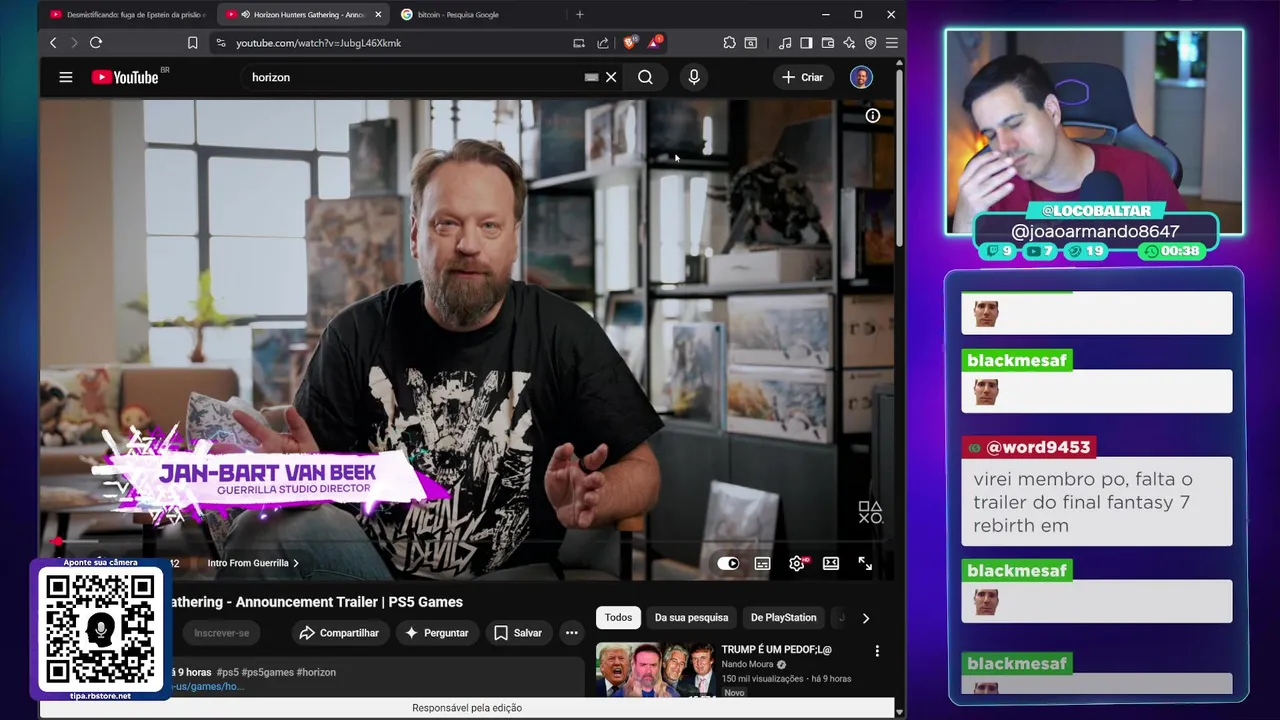
Task: Bookmark this page in the browser
Action: tap(192, 43)
